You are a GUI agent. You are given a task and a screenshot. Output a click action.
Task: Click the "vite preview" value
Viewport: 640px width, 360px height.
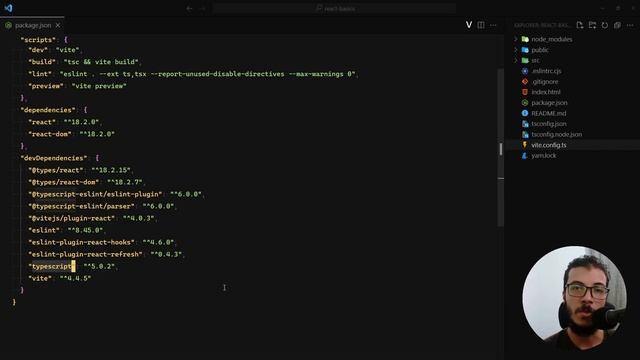coord(99,86)
